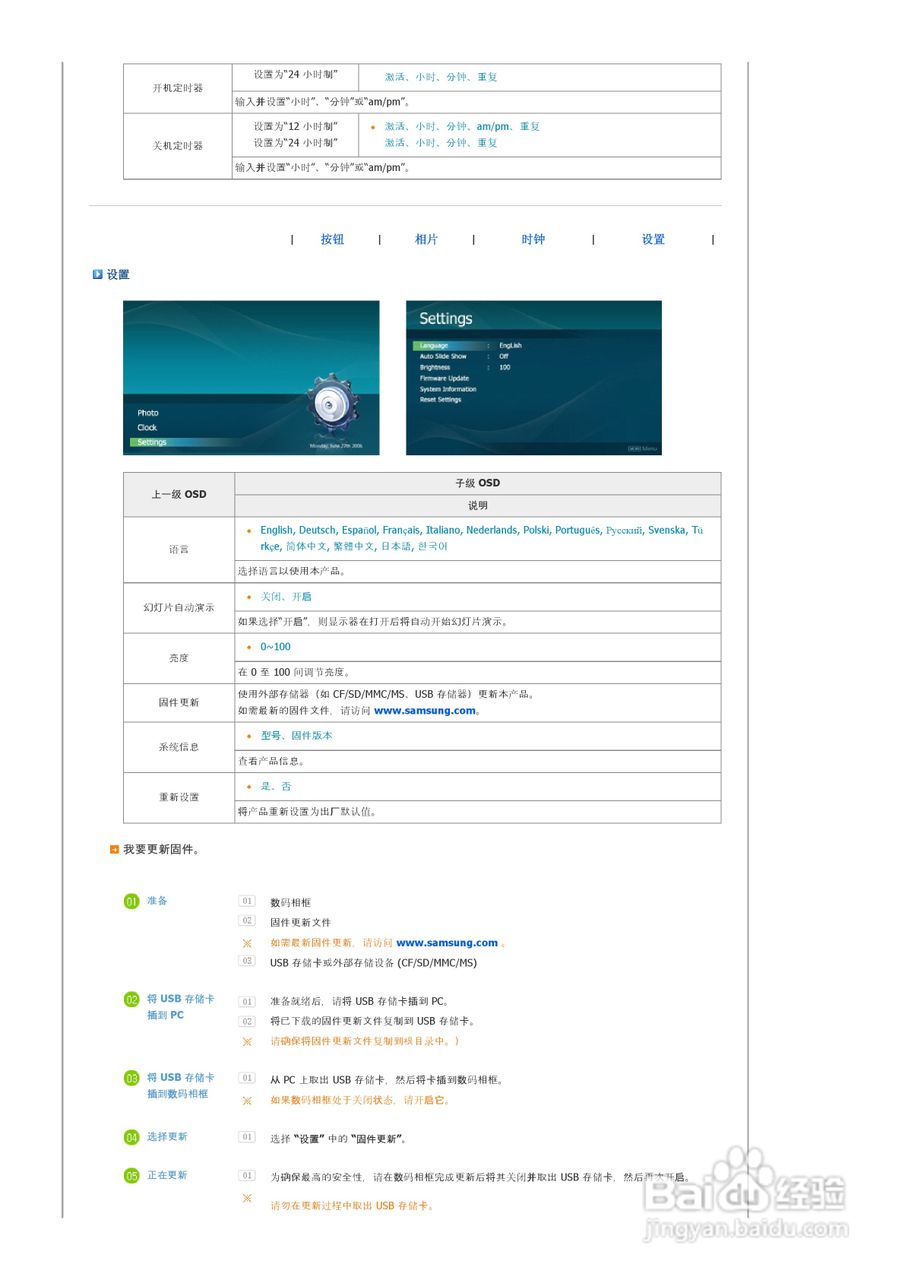This screenshot has height=1280, width=905.
Task: Click the 开机定时器 table cell
Action: (x=178, y=88)
